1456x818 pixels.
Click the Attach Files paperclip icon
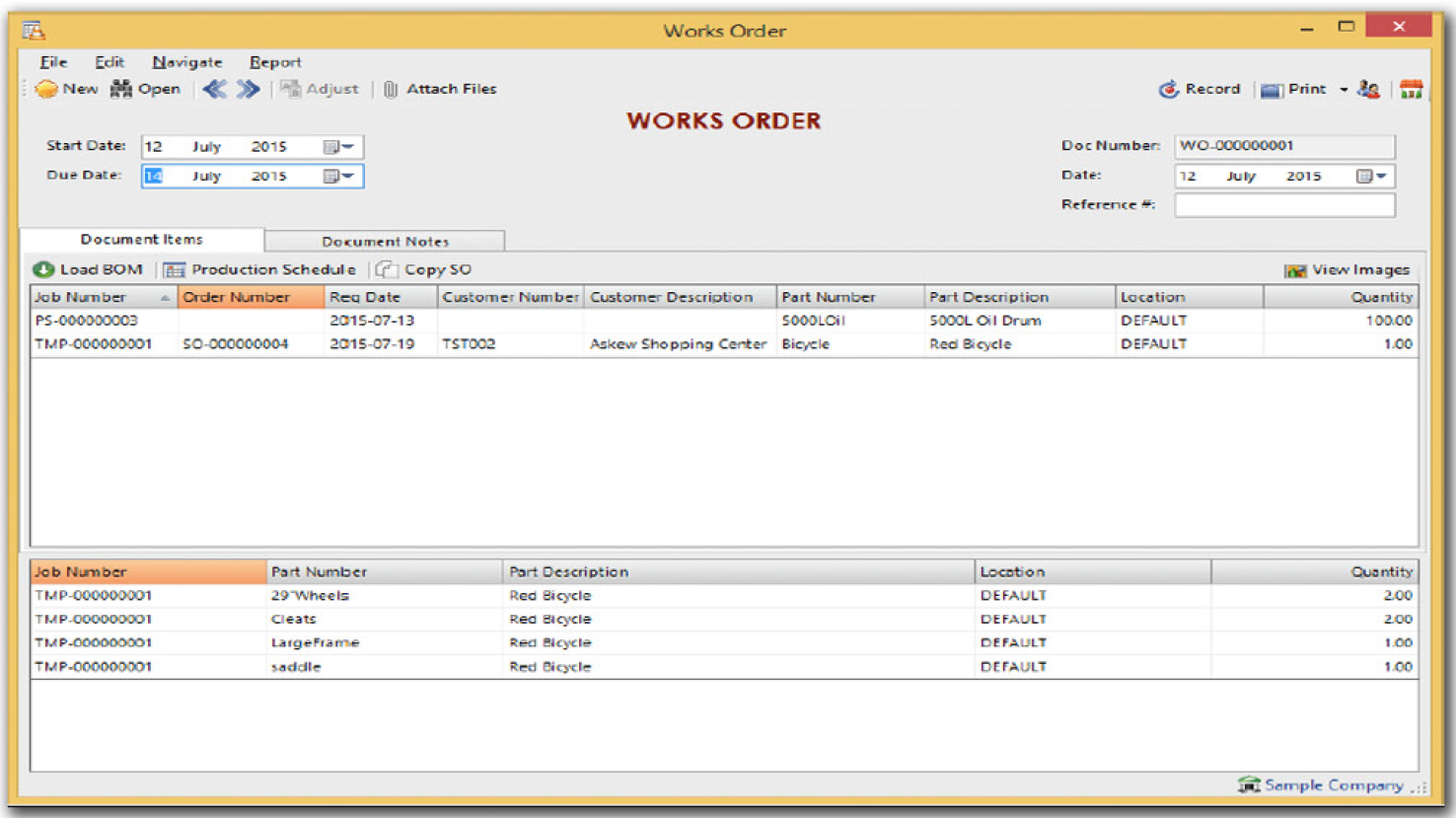tap(391, 89)
